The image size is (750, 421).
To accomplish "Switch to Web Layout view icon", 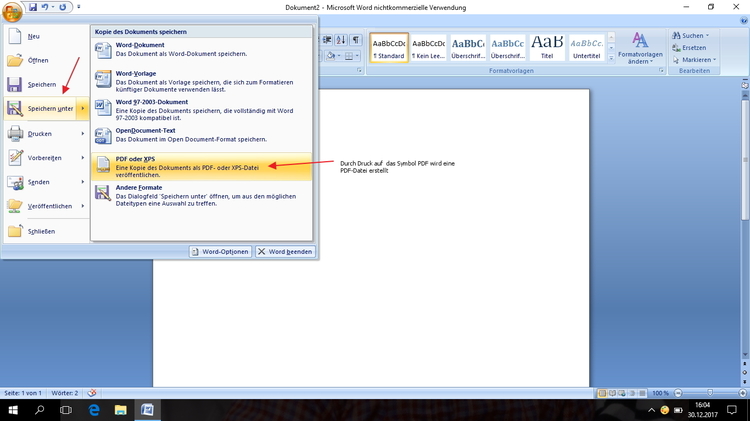I will pyautogui.click(x=622, y=393).
